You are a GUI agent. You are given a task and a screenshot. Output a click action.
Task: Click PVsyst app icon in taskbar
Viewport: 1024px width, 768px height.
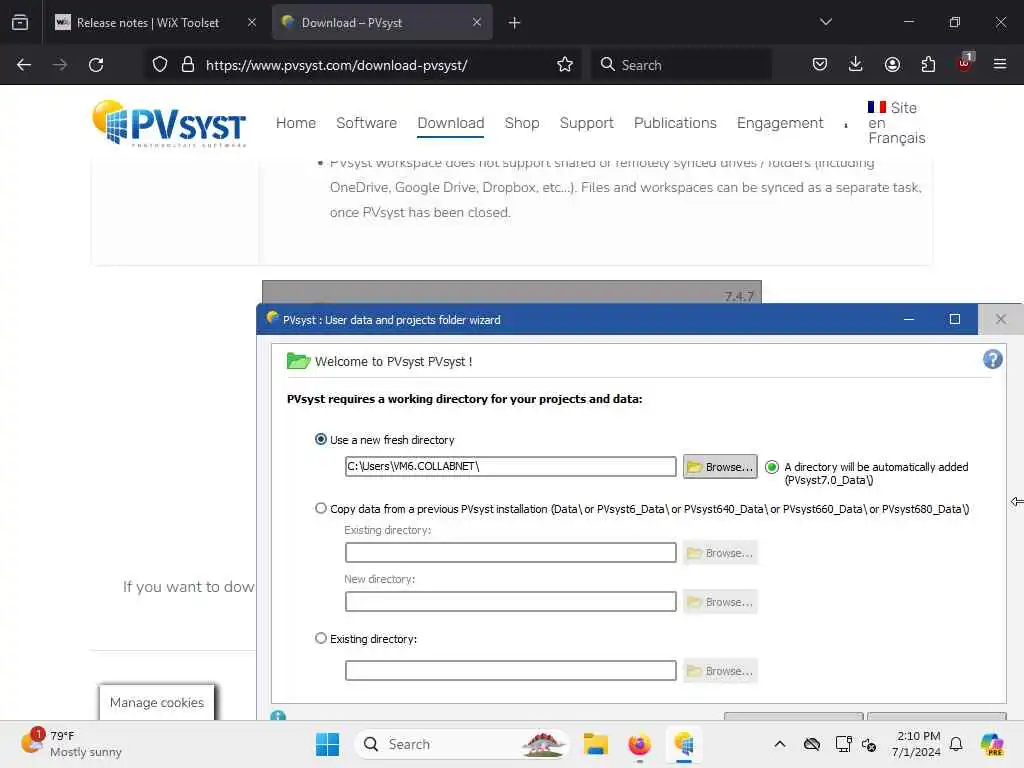click(x=684, y=744)
